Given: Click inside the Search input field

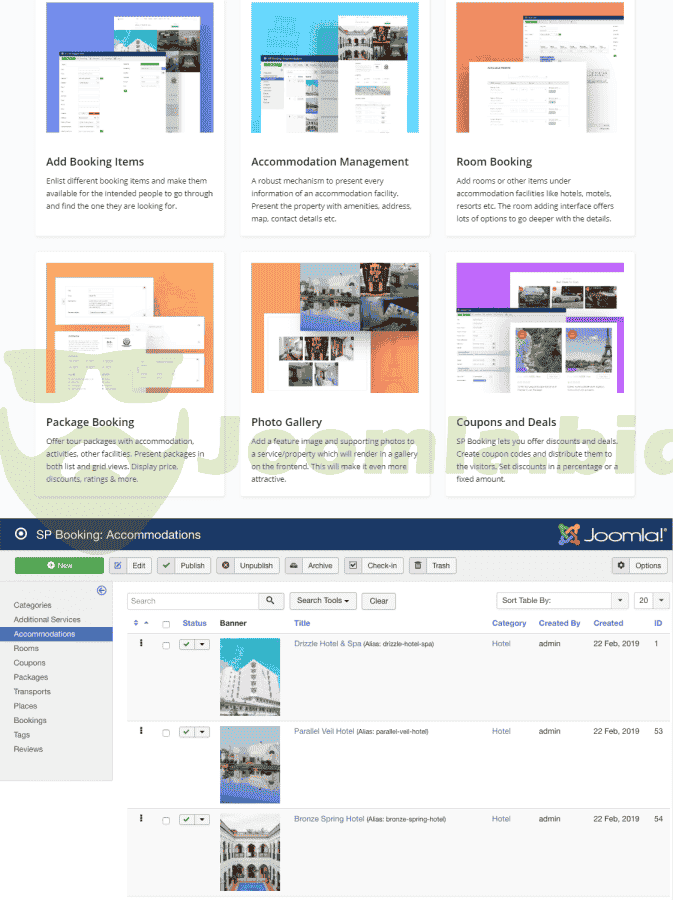Looking at the screenshot, I should 193,601.
